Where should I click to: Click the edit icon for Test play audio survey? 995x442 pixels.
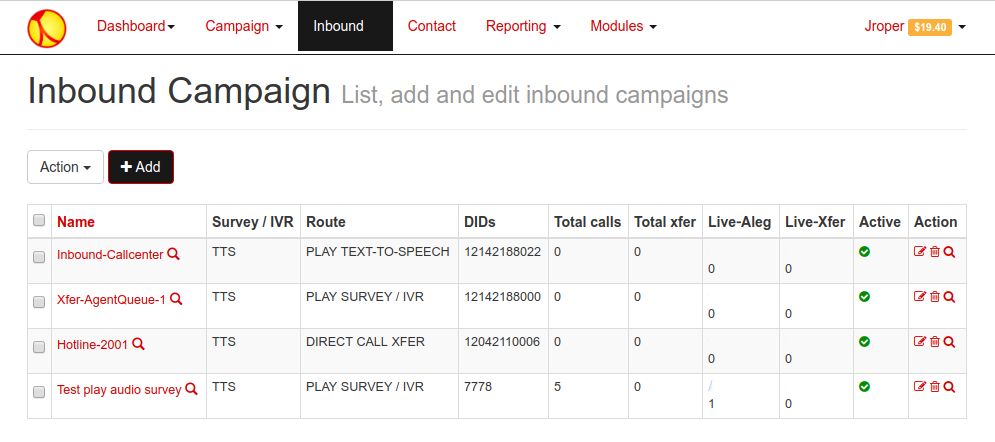point(919,387)
